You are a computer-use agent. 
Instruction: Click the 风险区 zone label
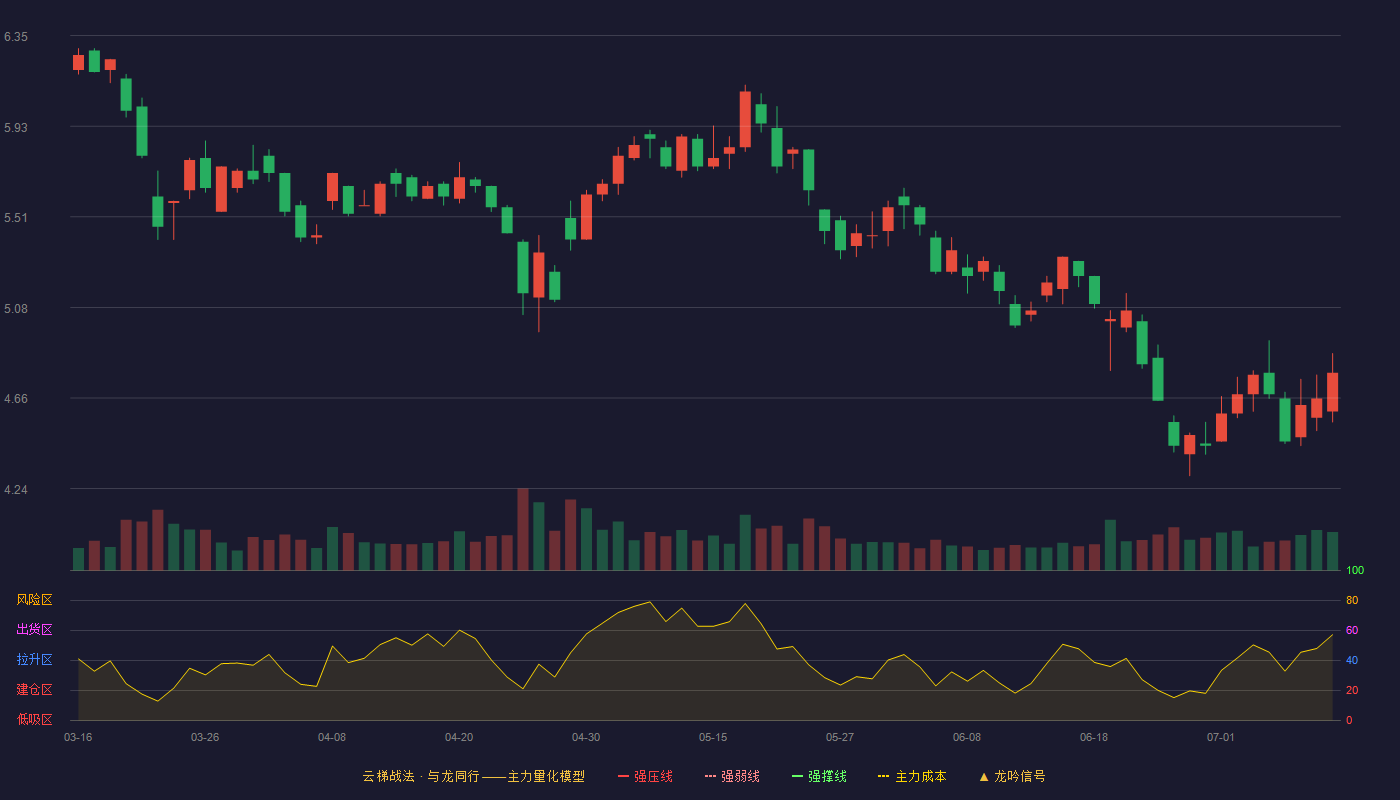(x=34, y=600)
